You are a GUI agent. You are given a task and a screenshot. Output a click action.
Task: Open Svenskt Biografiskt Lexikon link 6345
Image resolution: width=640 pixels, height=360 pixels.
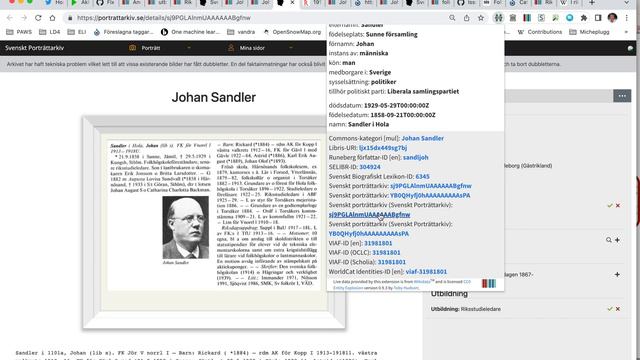pyautogui.click(x=422, y=176)
